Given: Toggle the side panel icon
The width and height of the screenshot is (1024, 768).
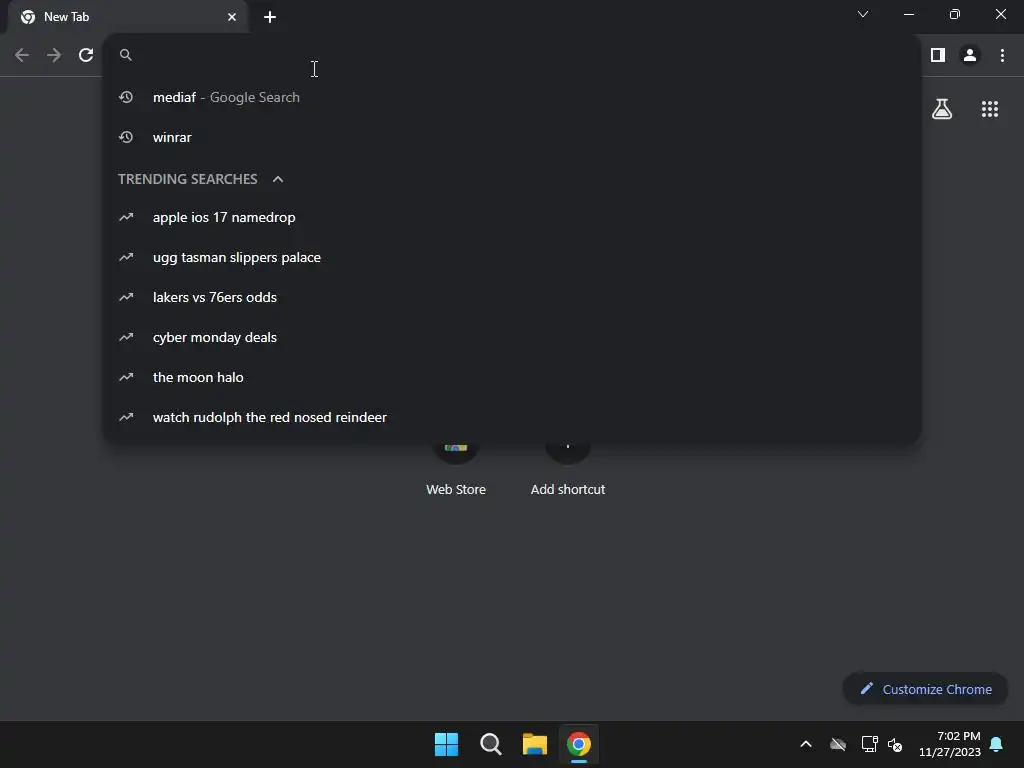Looking at the screenshot, I should (x=938, y=55).
